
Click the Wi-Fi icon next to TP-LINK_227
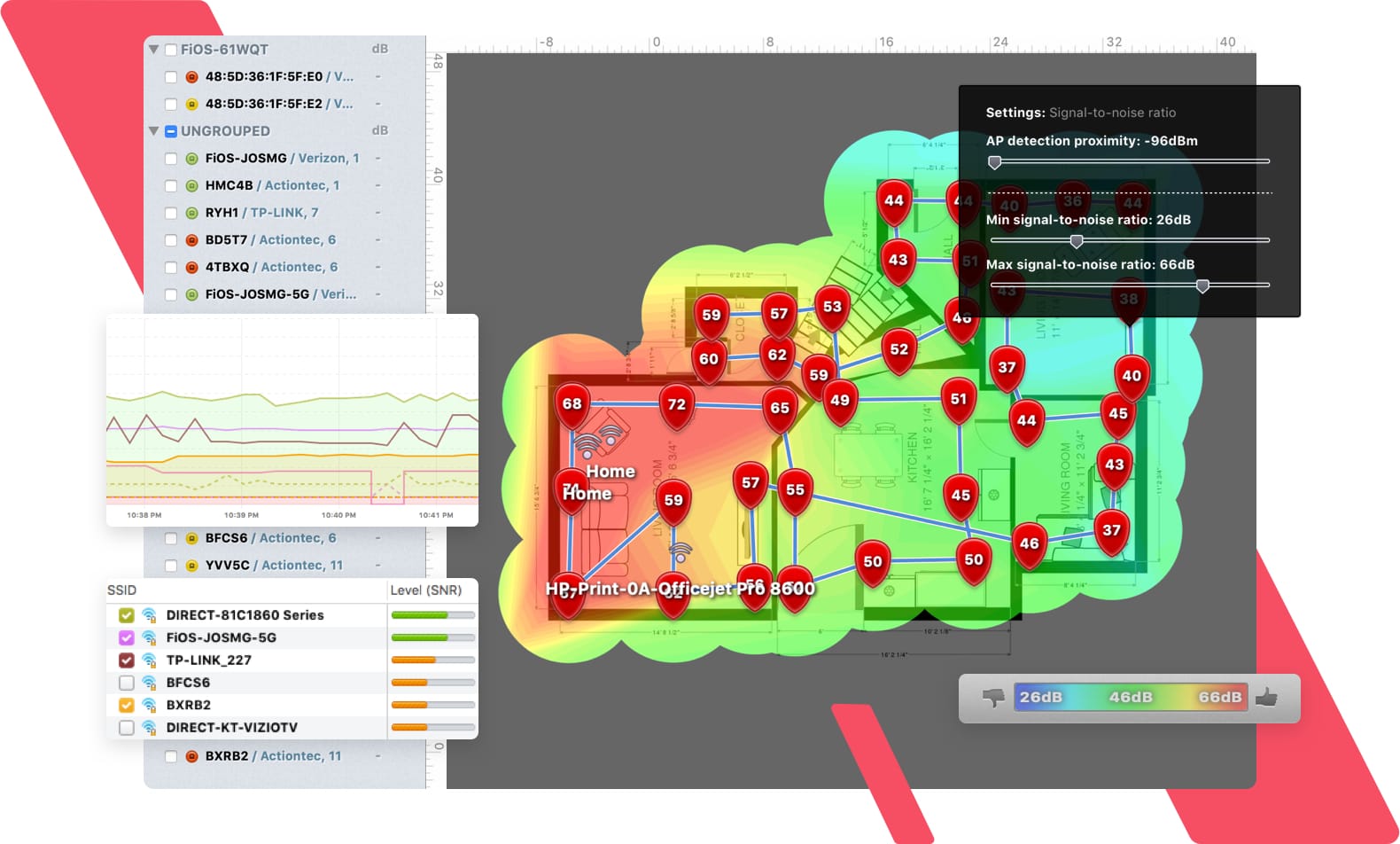(149, 660)
